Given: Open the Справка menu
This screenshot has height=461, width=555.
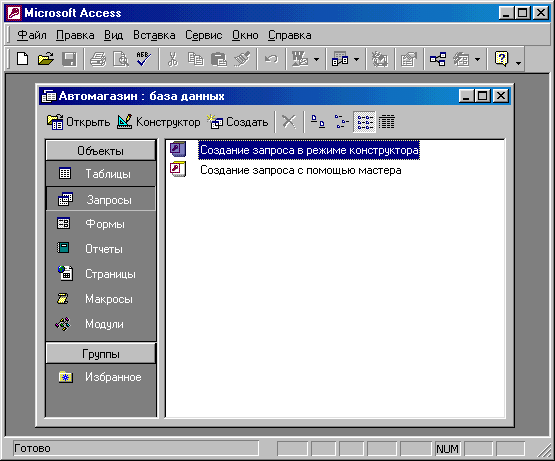Looking at the screenshot, I should pos(290,35).
